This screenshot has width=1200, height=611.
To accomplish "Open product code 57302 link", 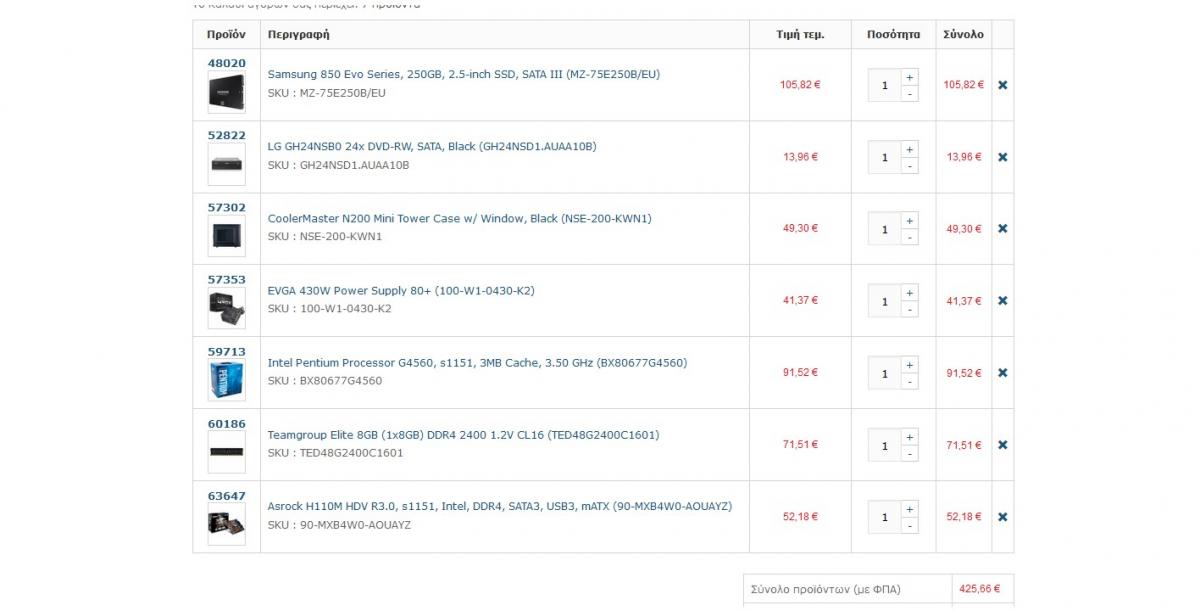I will point(226,207).
